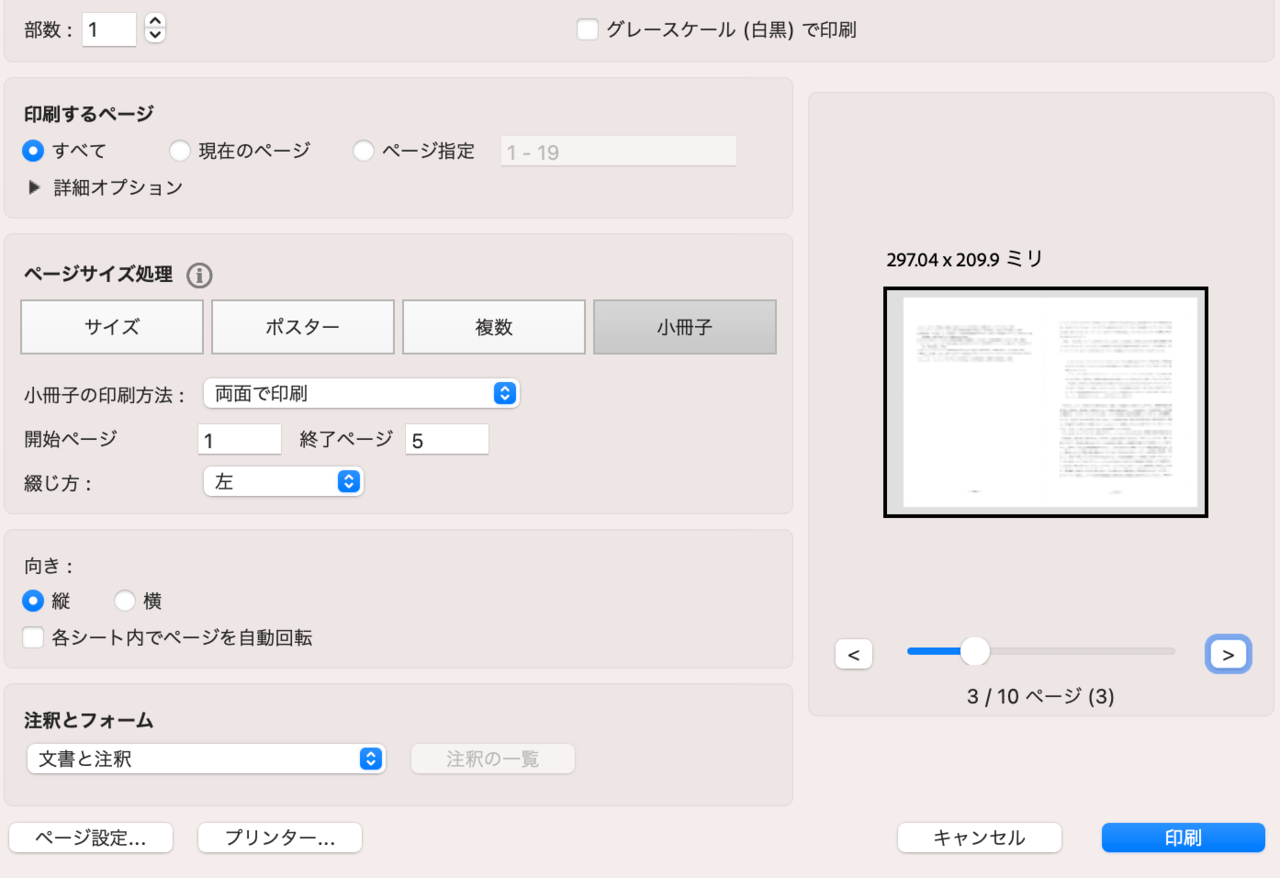Choose the 複数 page sizing option
The width and height of the screenshot is (1280, 878).
(494, 327)
